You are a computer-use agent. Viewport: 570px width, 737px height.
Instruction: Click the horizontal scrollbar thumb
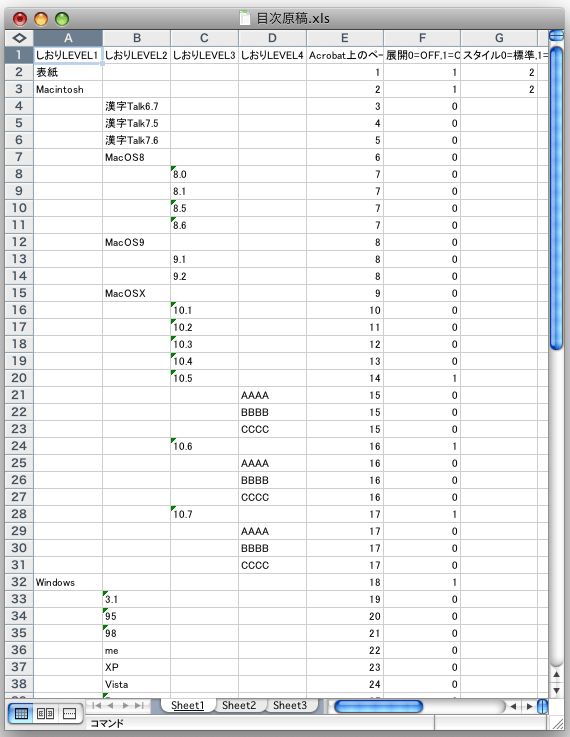[378, 706]
